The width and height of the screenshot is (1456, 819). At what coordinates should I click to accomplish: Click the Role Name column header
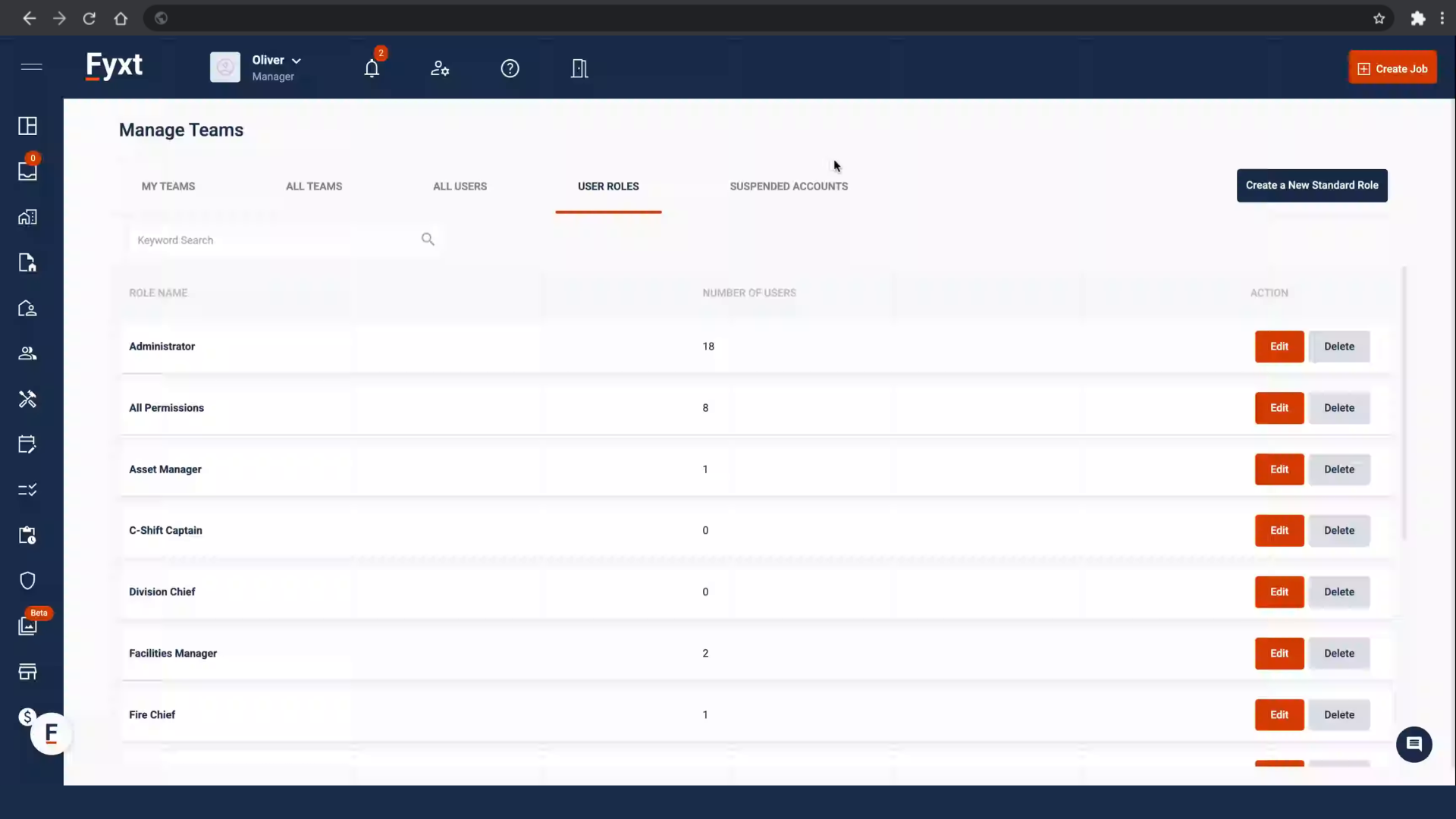[x=158, y=293]
